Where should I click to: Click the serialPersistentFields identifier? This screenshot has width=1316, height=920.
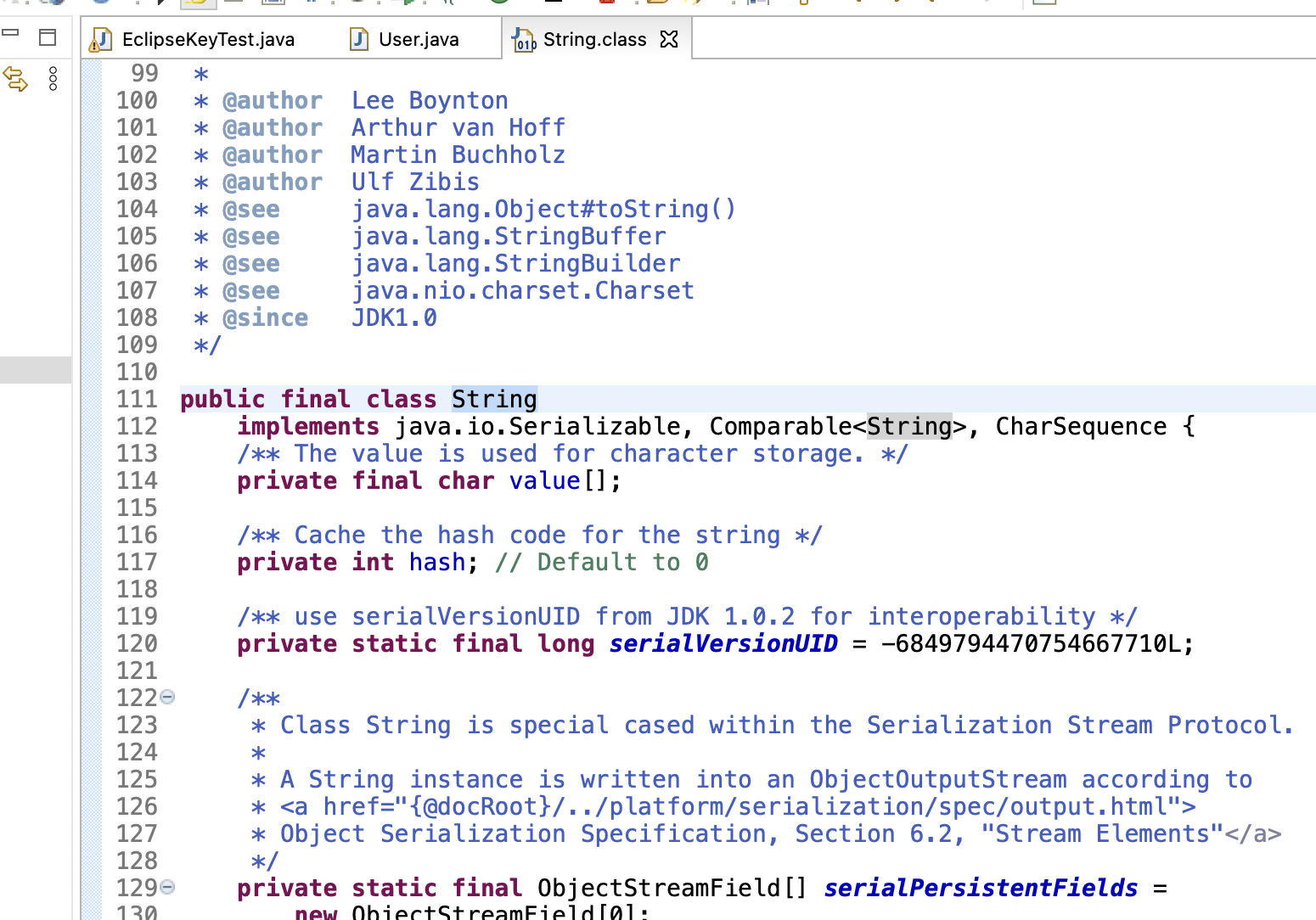click(980, 889)
